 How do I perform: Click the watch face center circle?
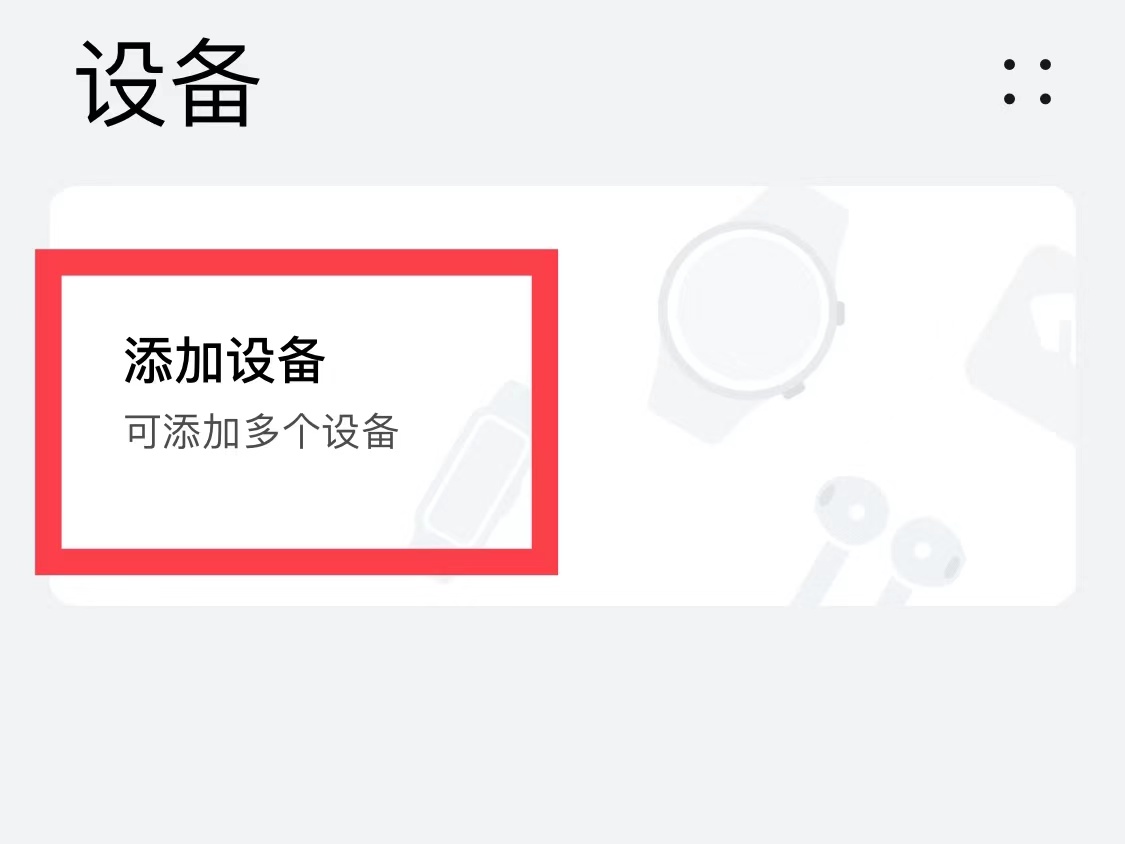point(747,309)
